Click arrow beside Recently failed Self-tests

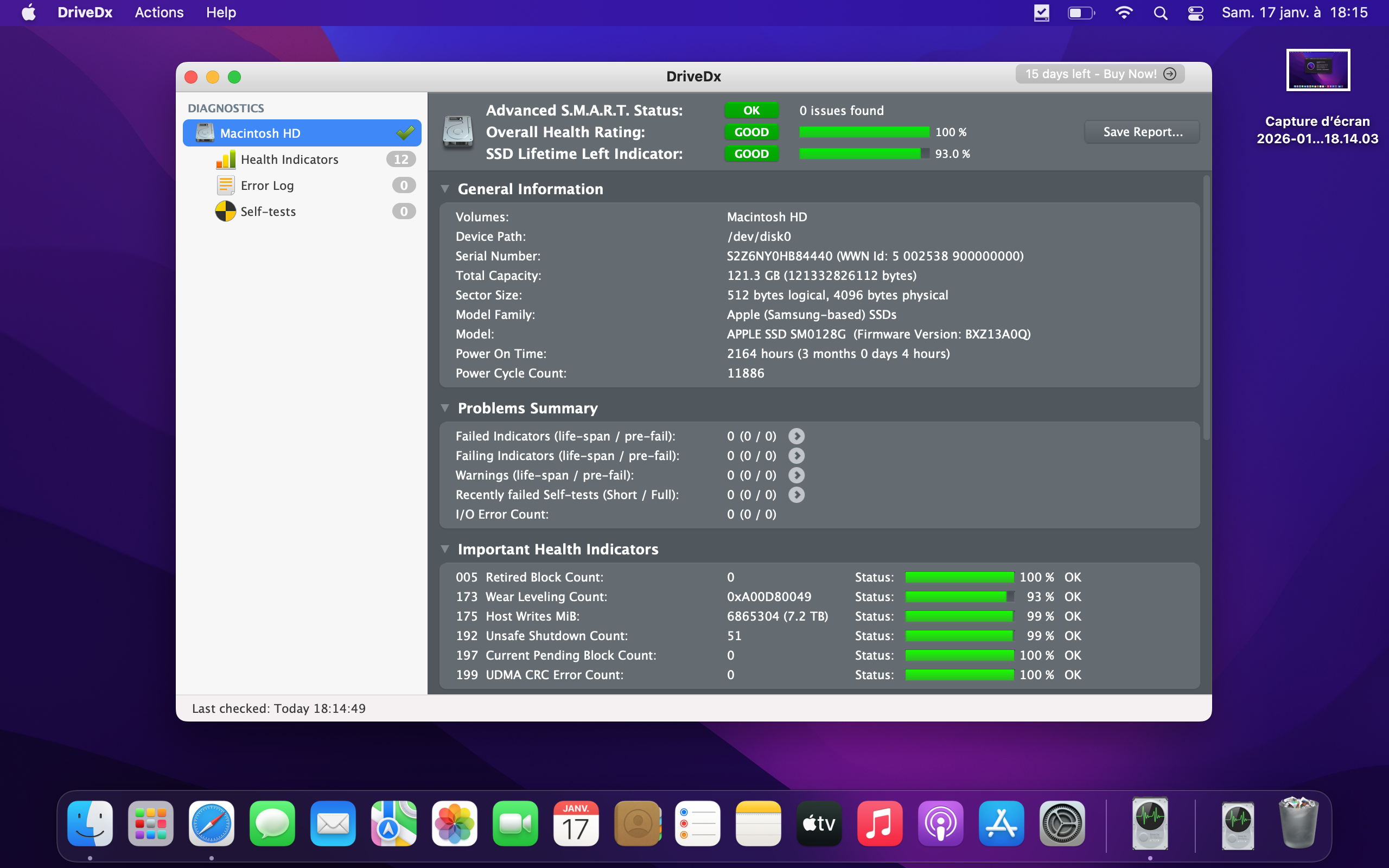click(796, 495)
